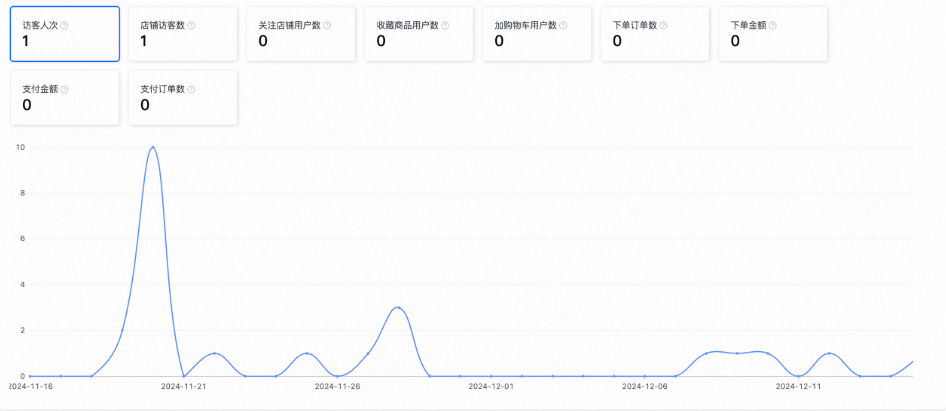Select the 关注店铺用户数 card

click(301, 34)
